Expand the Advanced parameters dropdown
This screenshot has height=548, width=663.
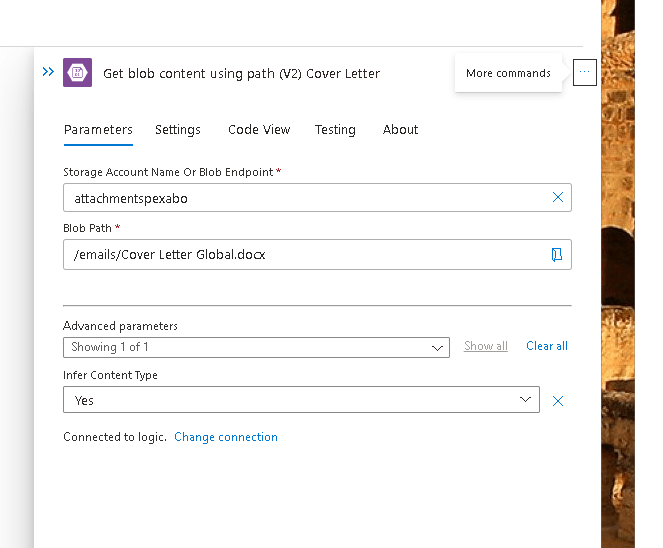coord(256,348)
